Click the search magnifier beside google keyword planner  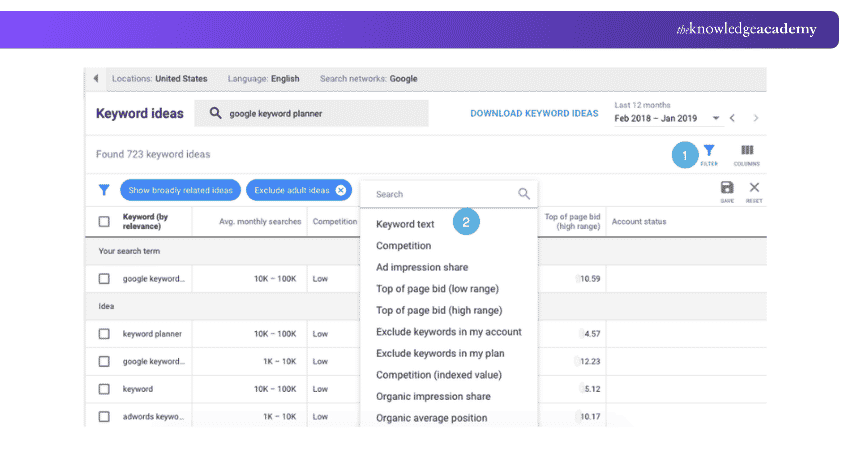(215, 113)
